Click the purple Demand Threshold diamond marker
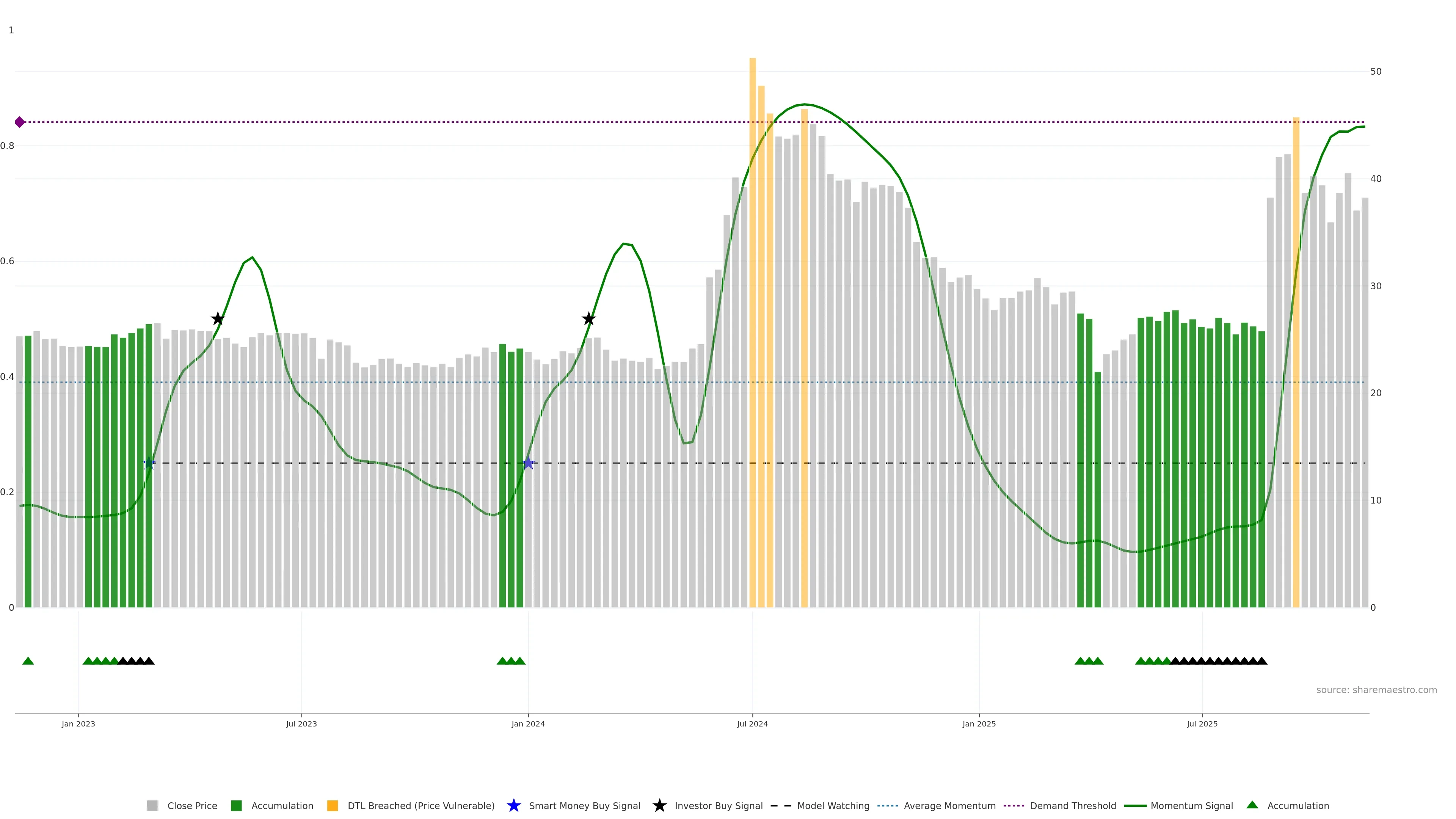The height and width of the screenshot is (819, 1456). click(x=20, y=122)
